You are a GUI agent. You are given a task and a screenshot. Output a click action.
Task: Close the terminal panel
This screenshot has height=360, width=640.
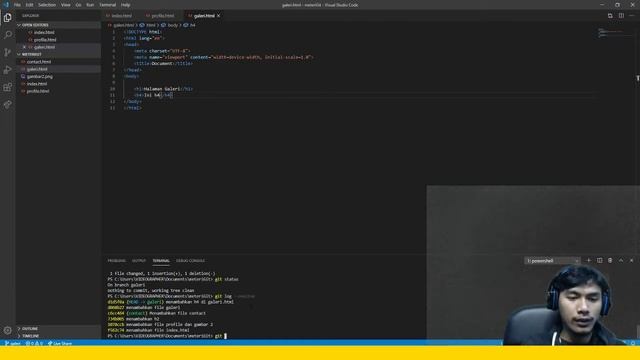coord(631,260)
